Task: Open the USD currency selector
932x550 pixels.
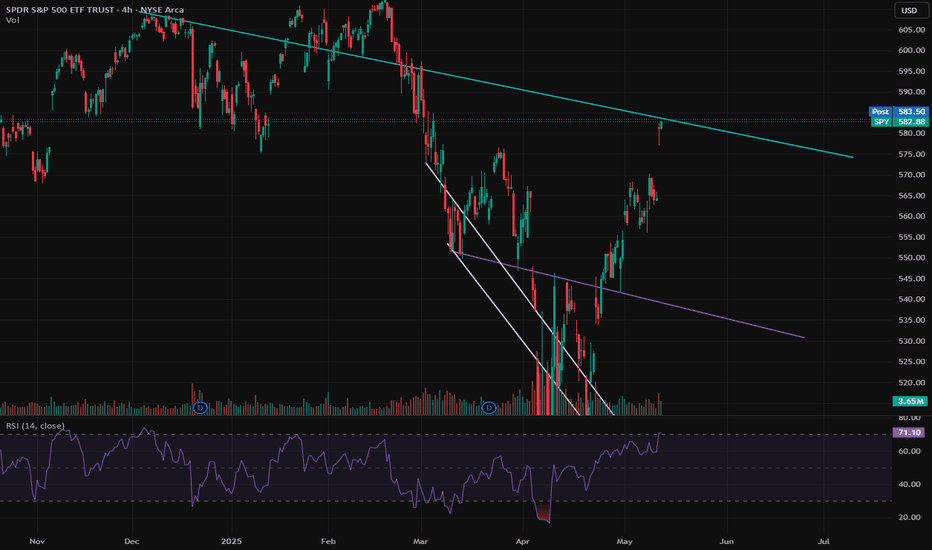Action: point(909,10)
